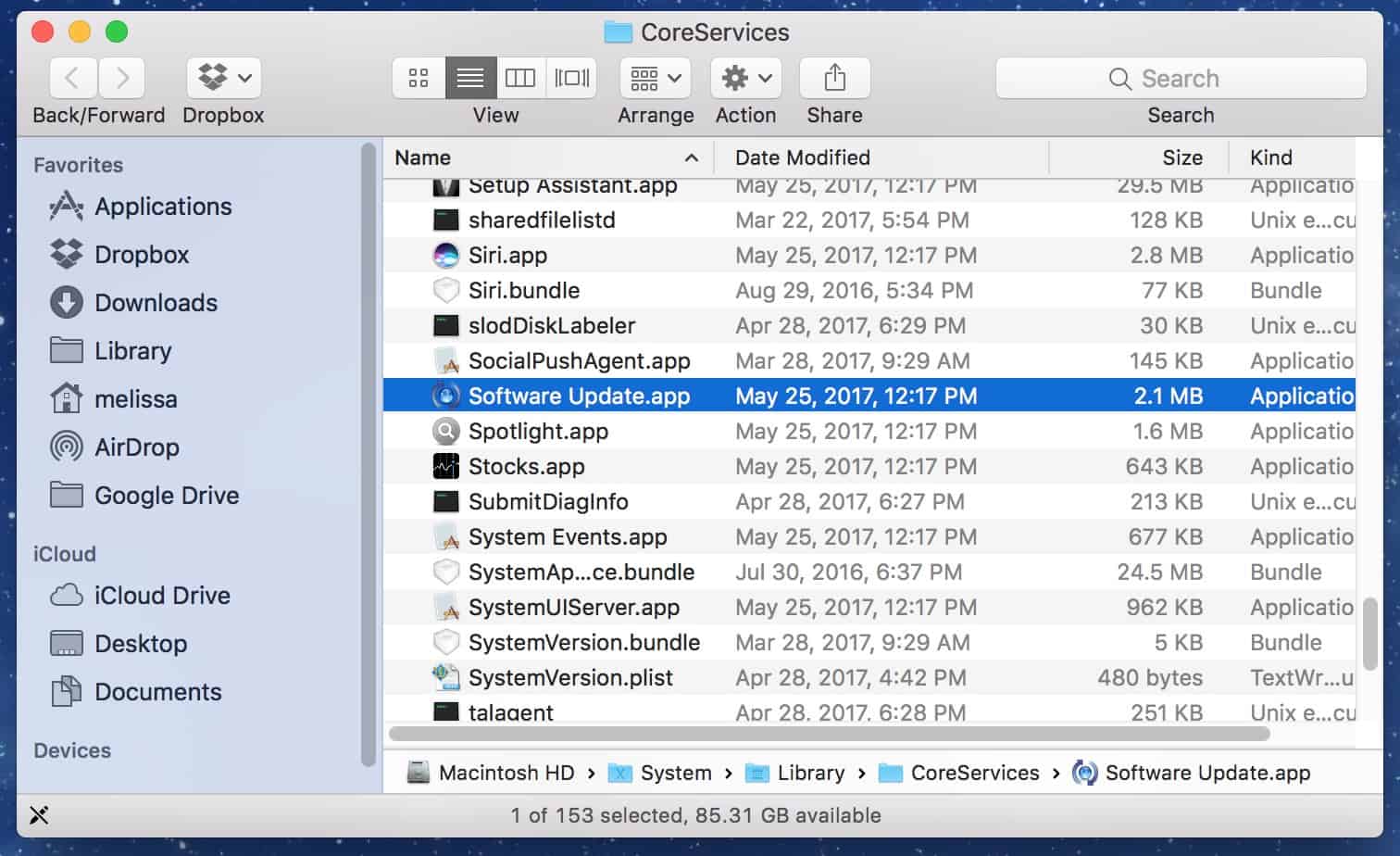Select the System Events.app icon
Viewport: 1400px width, 856px height.
[446, 537]
